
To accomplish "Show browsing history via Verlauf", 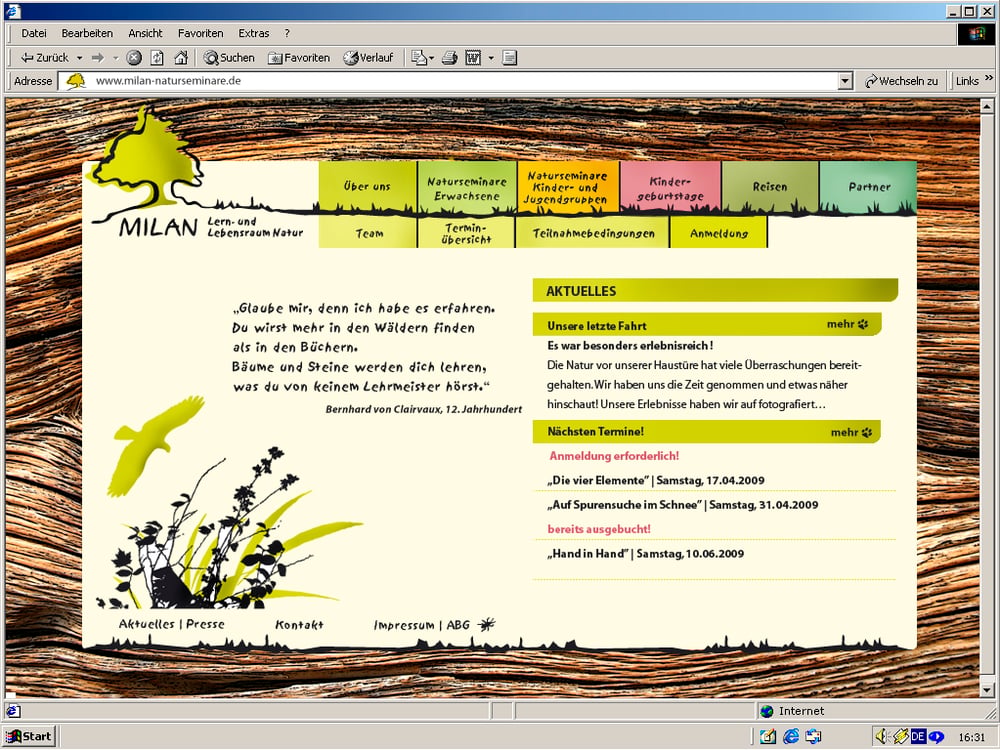I will click(368, 58).
